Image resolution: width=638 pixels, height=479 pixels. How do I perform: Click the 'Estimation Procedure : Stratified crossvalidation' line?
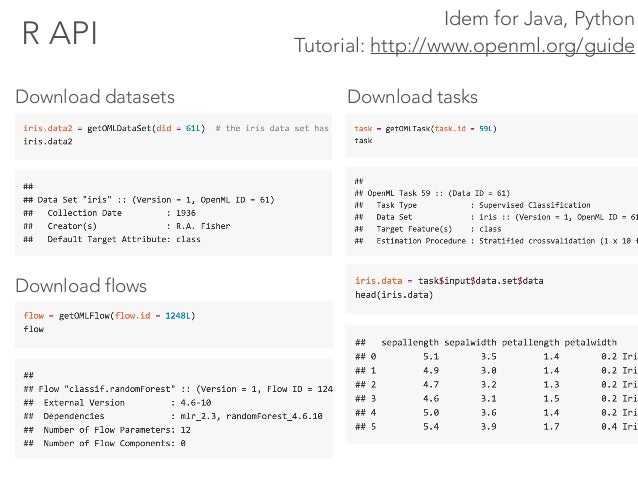[496, 241]
